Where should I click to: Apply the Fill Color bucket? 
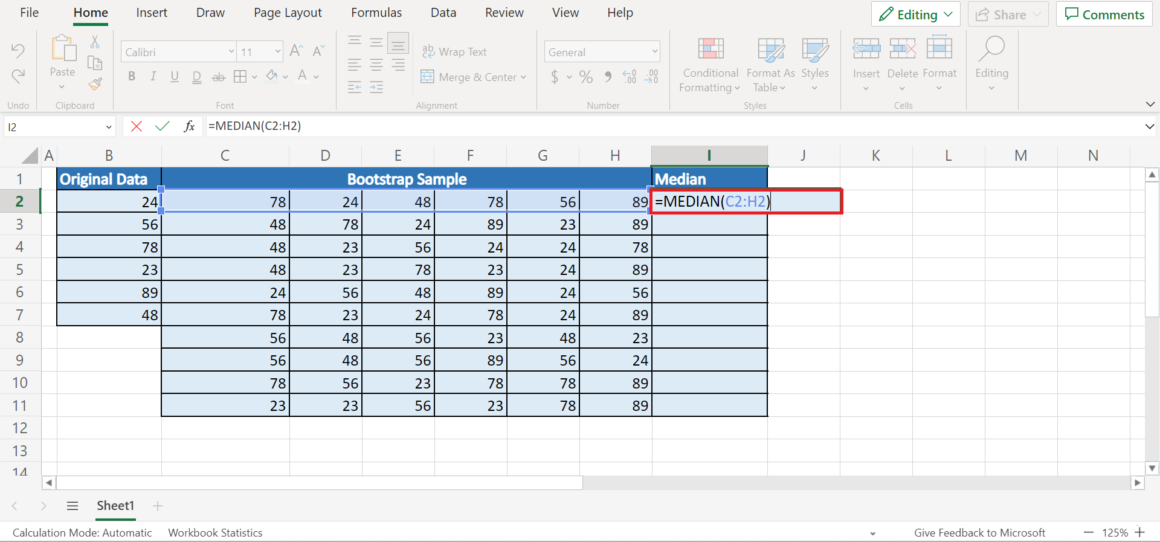272,76
